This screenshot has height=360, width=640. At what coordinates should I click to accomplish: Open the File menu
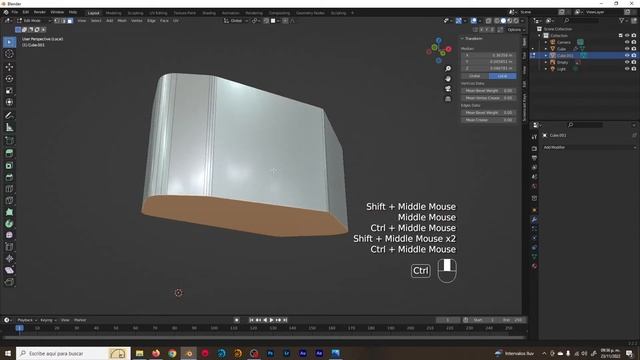pos(15,12)
